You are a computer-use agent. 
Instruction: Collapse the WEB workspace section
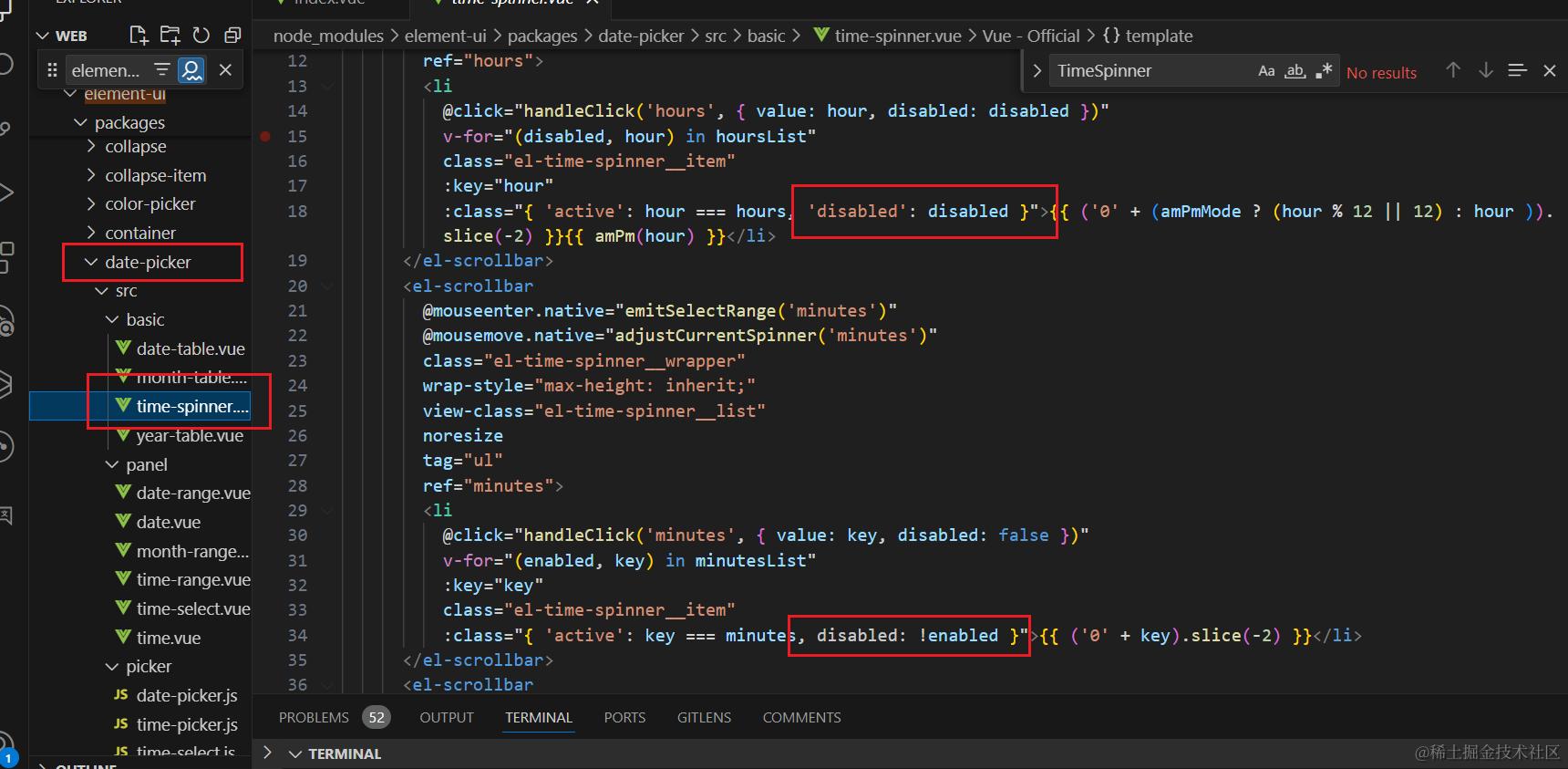[42, 36]
